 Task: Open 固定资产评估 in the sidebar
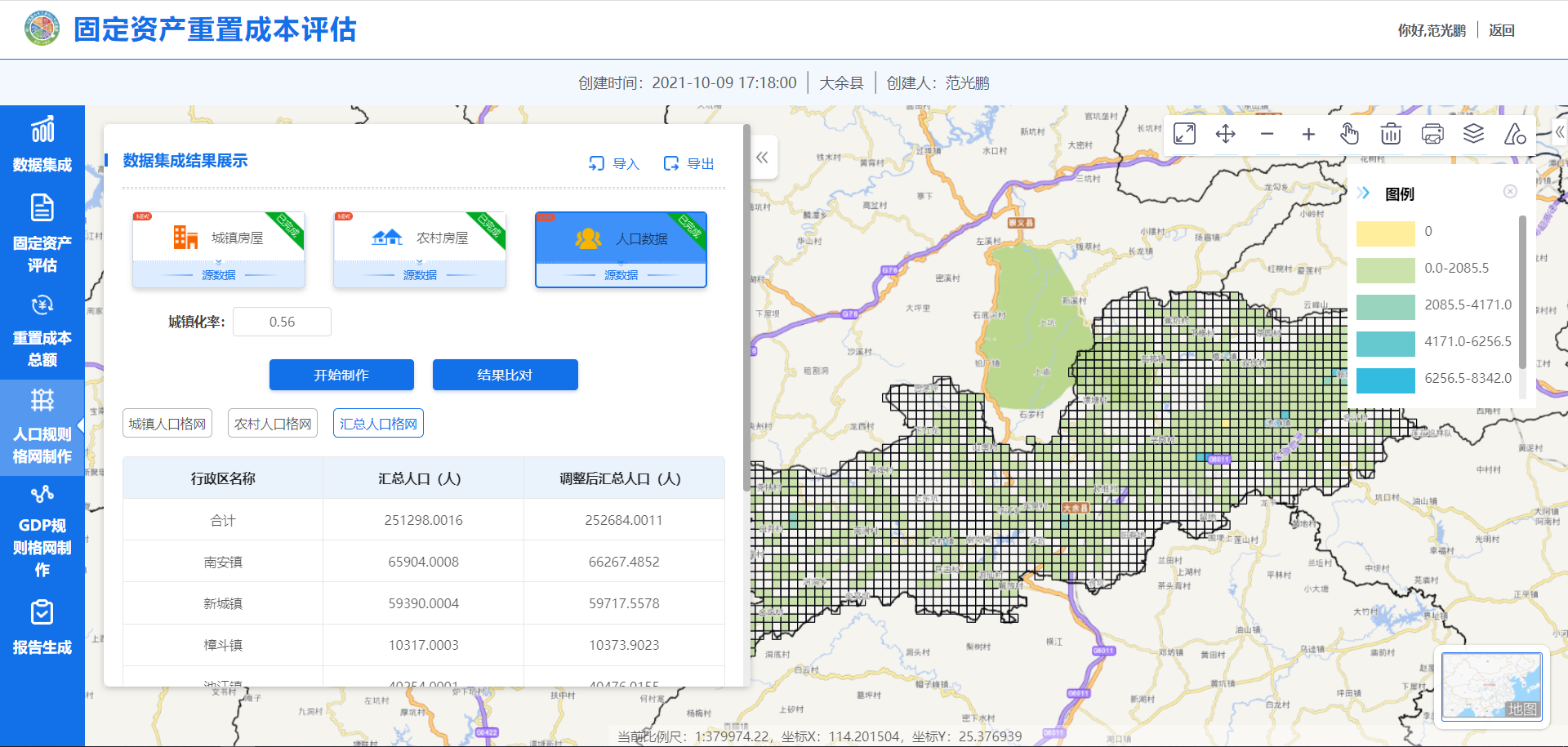click(x=42, y=233)
